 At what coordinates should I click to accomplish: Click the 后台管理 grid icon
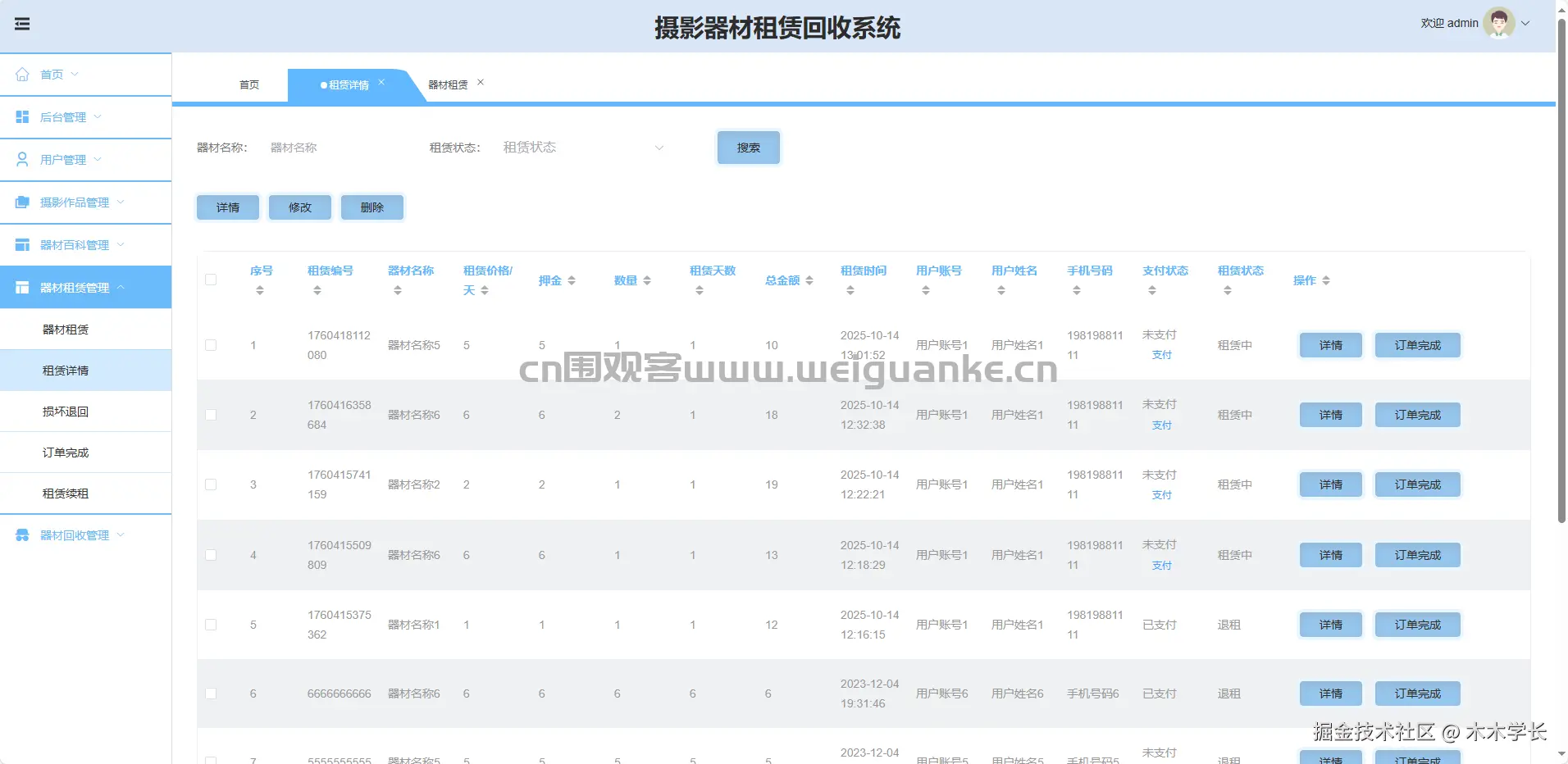point(22,117)
